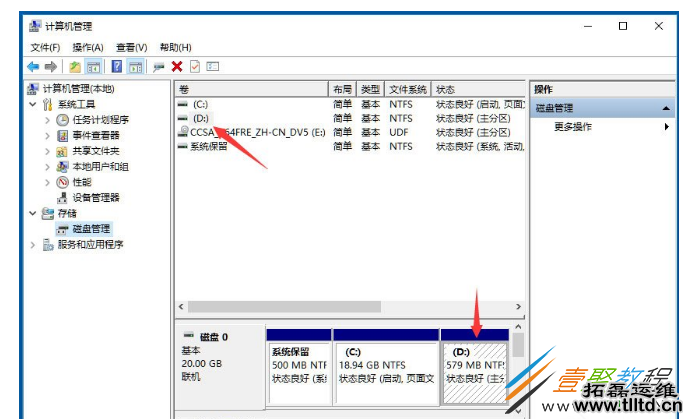The width and height of the screenshot is (688, 419).
Task: Click the 磁盘 0 drive icon
Action: pyautogui.click(x=189, y=336)
